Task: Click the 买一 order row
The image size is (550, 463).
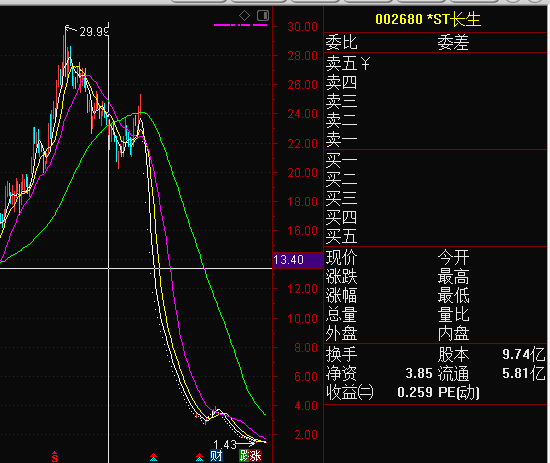Action: coord(435,161)
